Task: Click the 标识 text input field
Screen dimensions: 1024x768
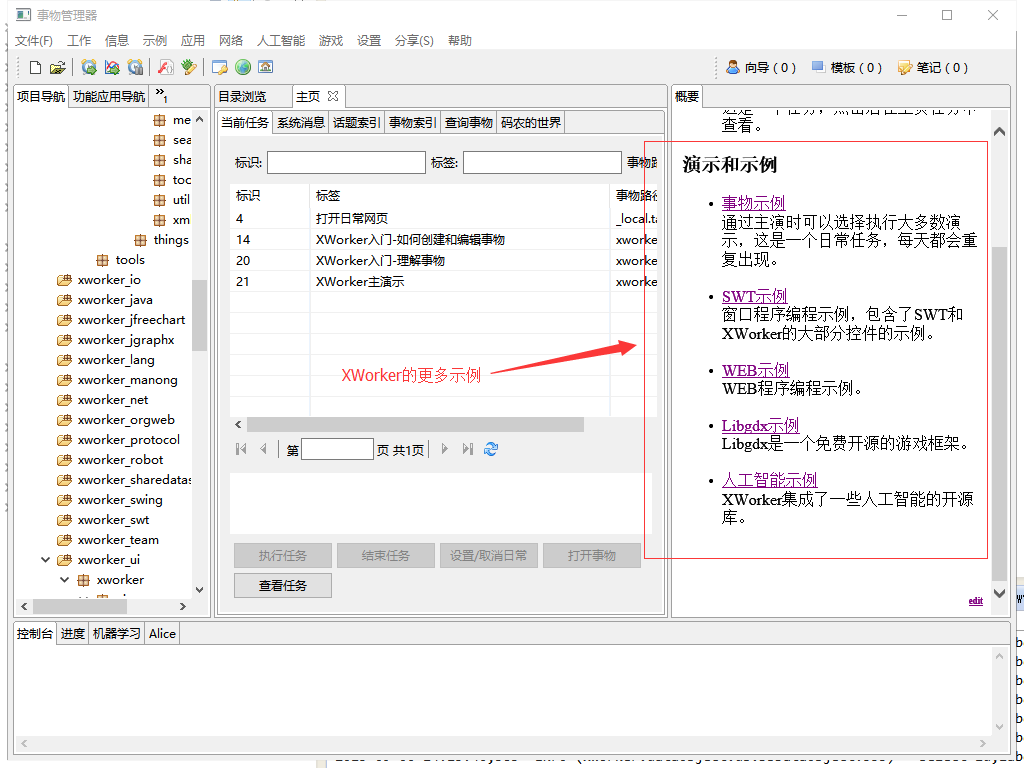Action: pos(346,163)
